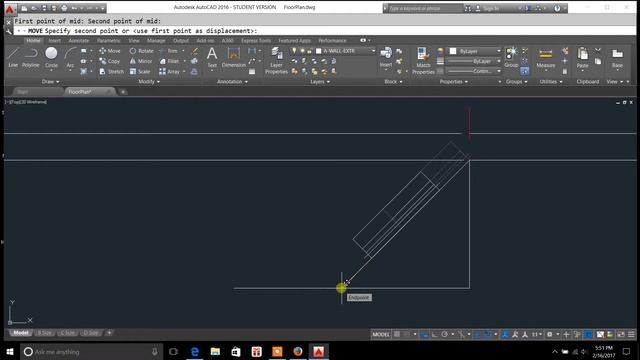
Task: Open the layer A-WALL-EXTR dropdown
Action: tap(373, 51)
